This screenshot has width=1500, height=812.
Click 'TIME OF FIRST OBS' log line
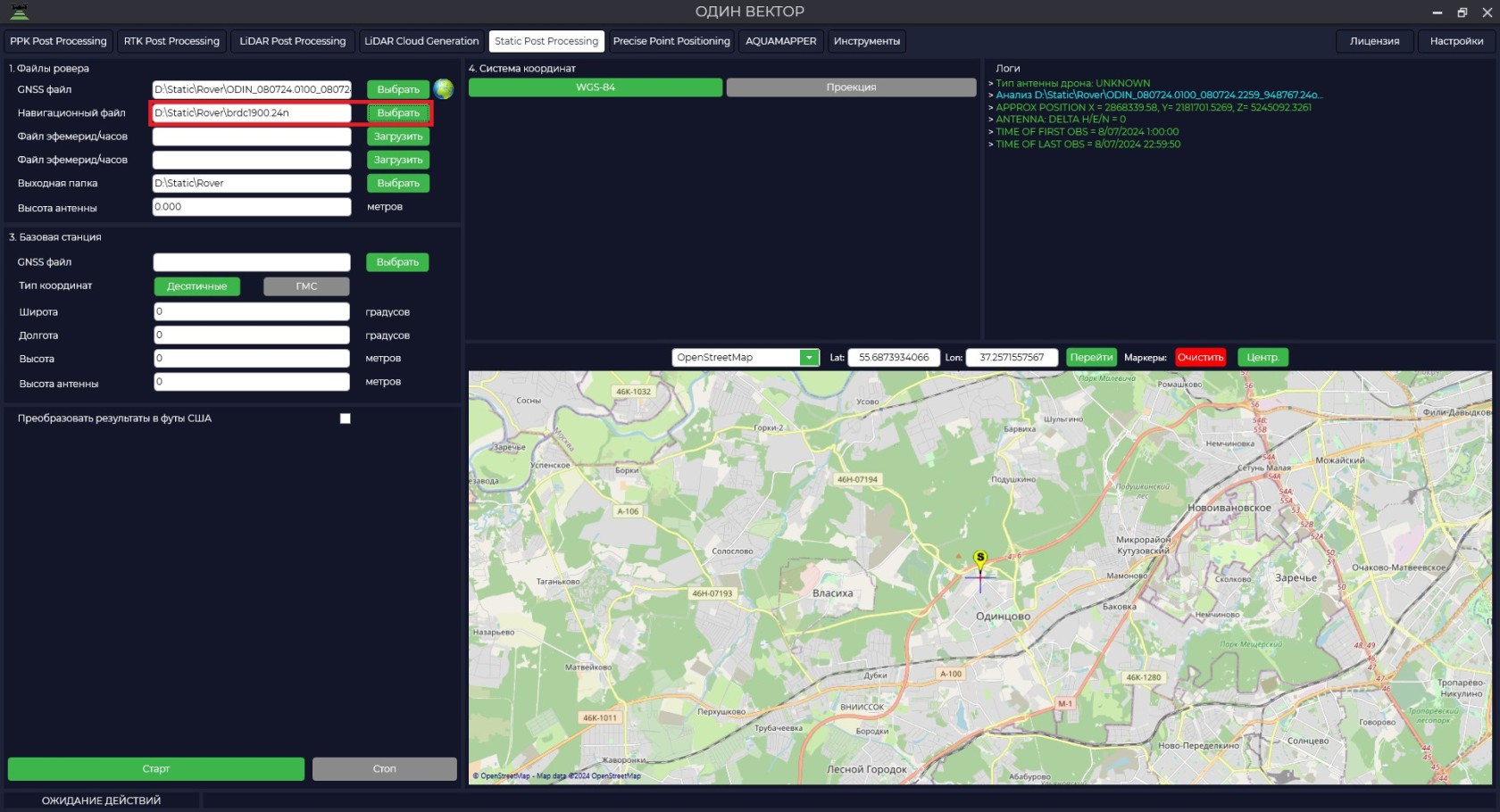pyautogui.click(x=1087, y=132)
